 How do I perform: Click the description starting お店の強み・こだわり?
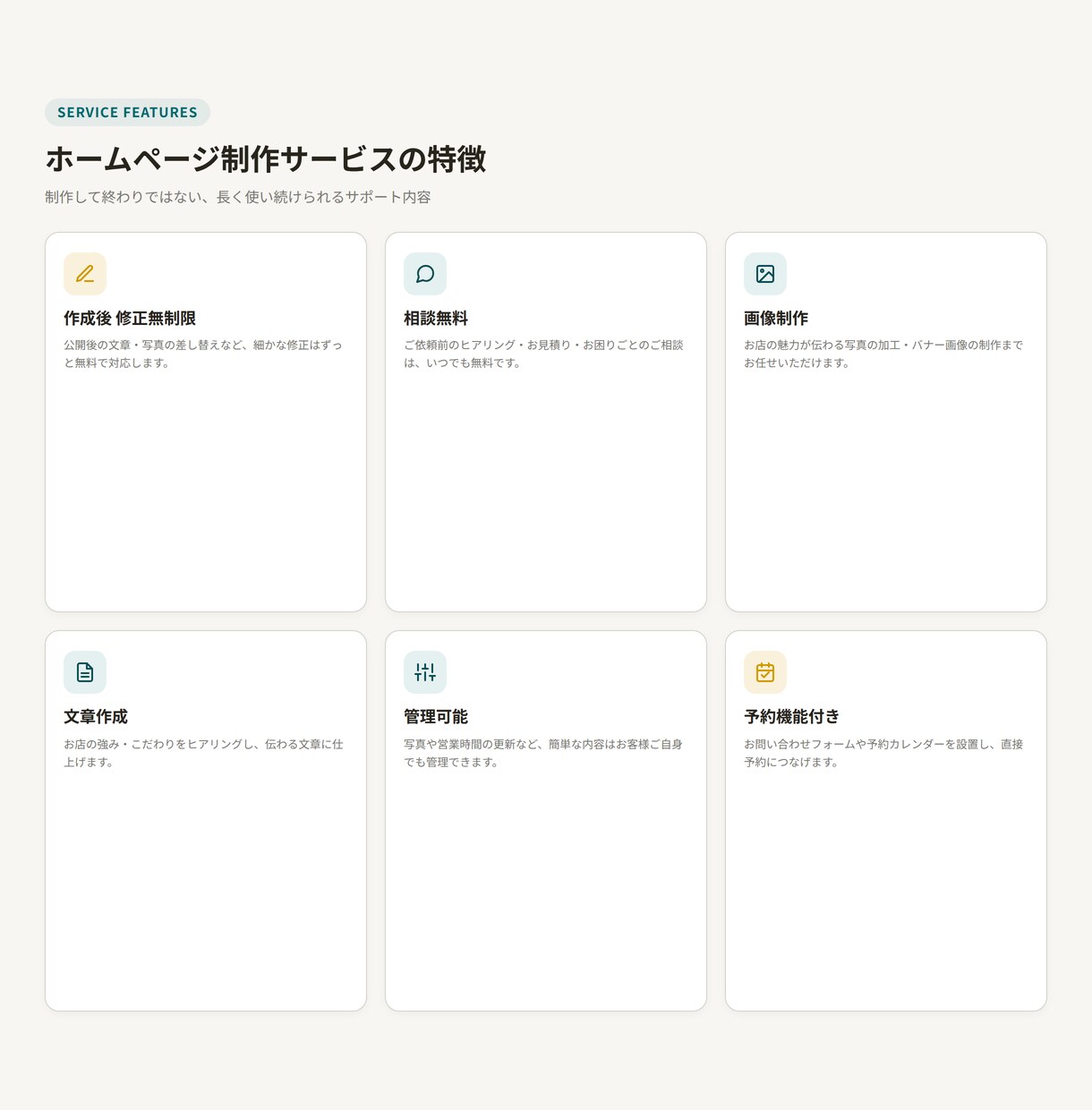(x=203, y=753)
